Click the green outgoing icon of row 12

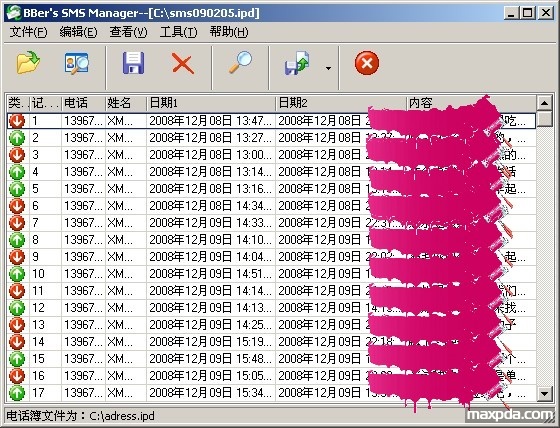point(16,308)
